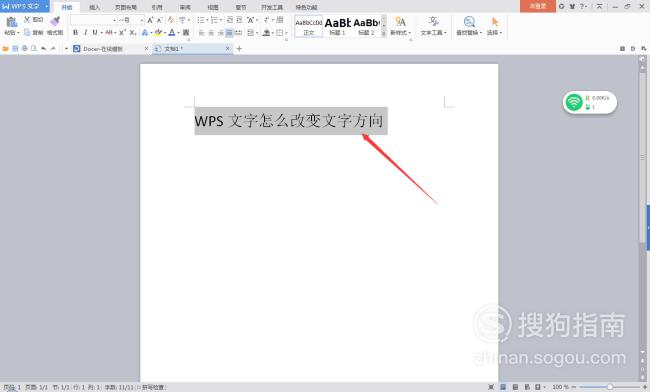650x392 pixels.
Task: Click the green WiFi speed widget
Action: 590,102
